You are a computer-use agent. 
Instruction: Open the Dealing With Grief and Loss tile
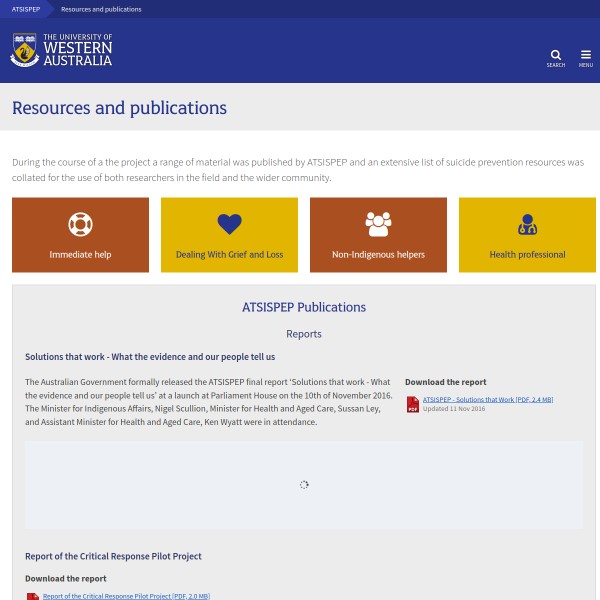coord(229,254)
